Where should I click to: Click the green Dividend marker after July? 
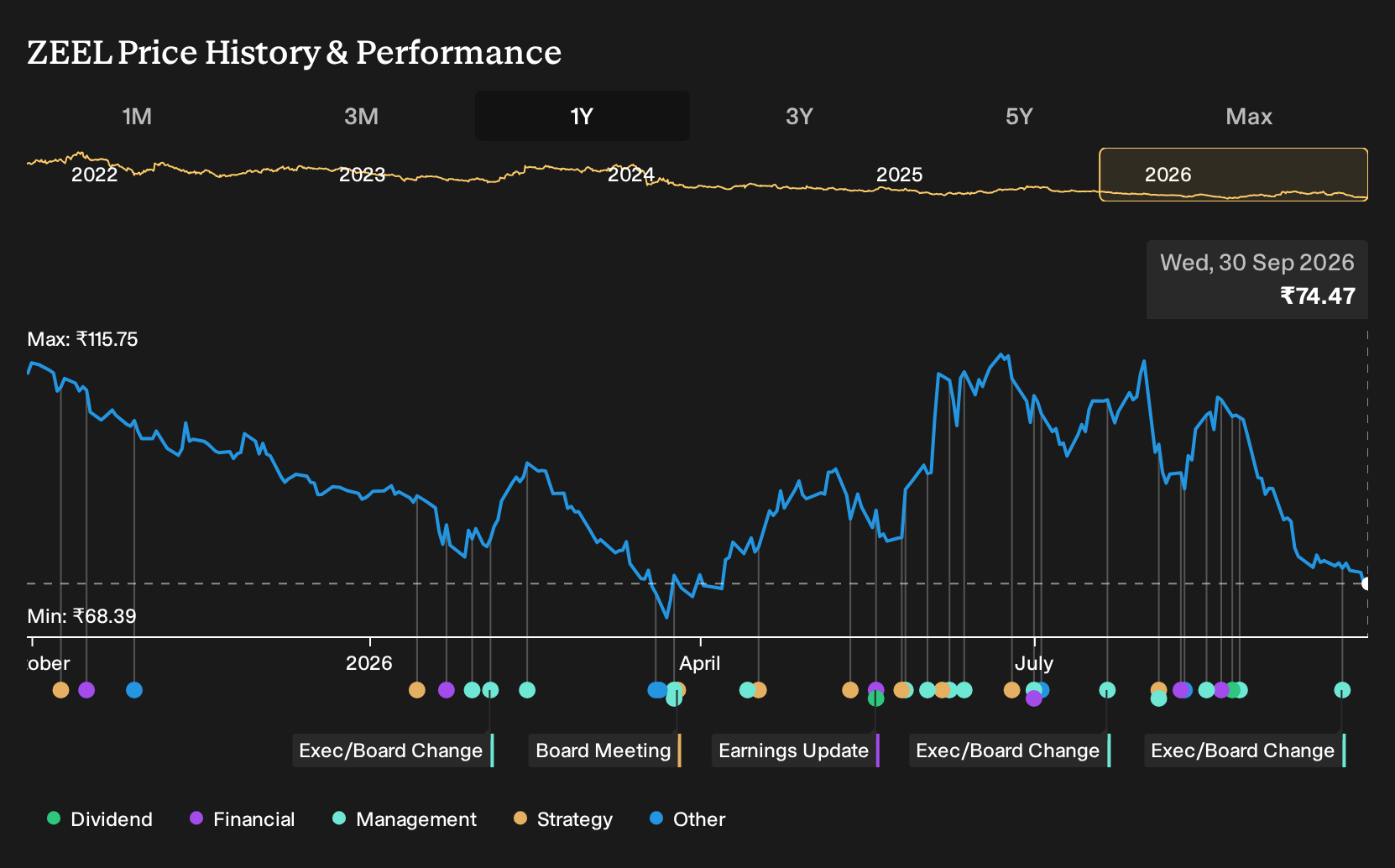click(1232, 690)
